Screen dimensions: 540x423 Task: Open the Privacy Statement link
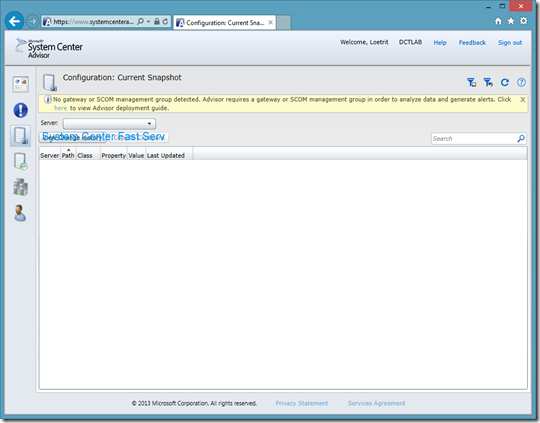tap(302, 403)
